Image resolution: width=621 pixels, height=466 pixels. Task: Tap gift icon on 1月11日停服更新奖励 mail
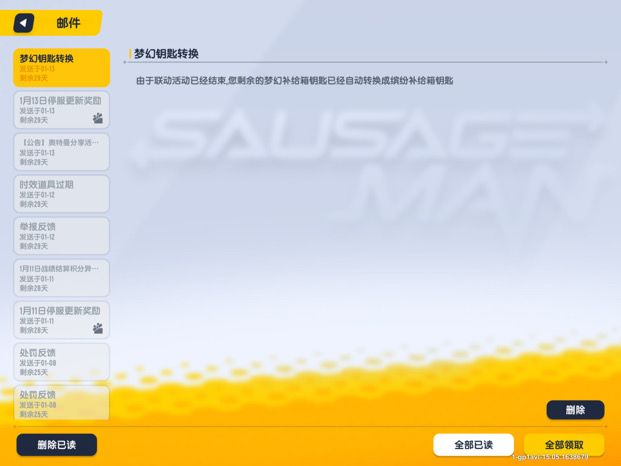(98, 328)
